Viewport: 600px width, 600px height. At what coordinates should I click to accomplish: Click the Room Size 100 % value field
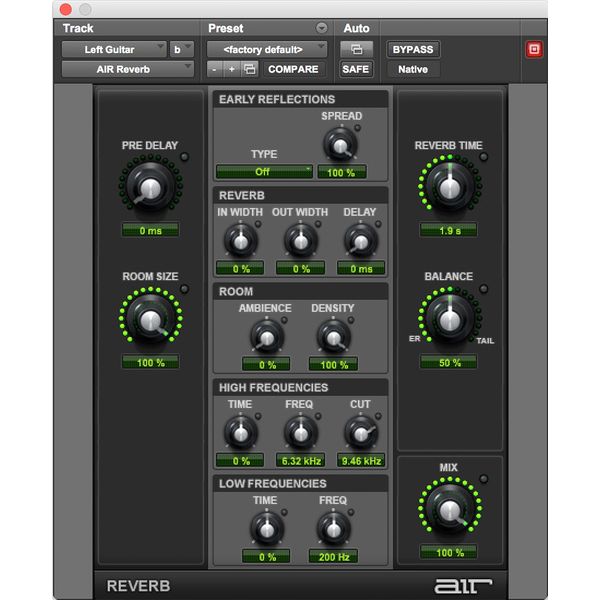(150, 362)
